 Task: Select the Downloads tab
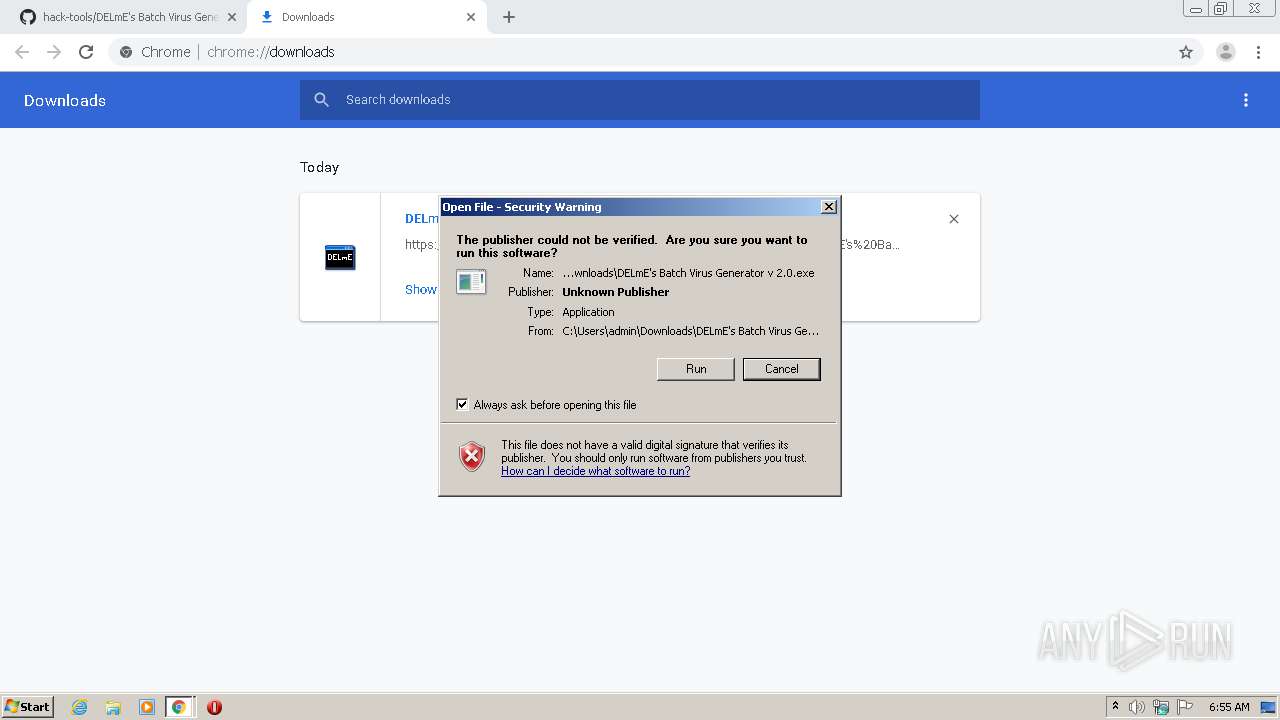(x=365, y=17)
